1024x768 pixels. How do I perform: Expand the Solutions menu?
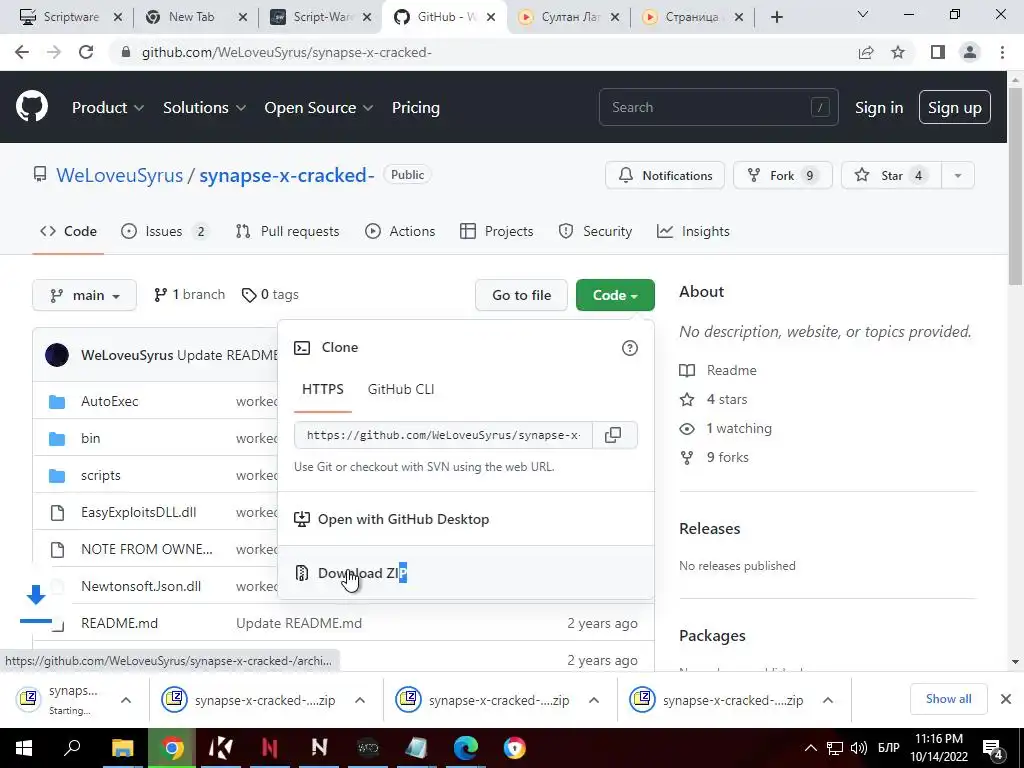point(204,108)
